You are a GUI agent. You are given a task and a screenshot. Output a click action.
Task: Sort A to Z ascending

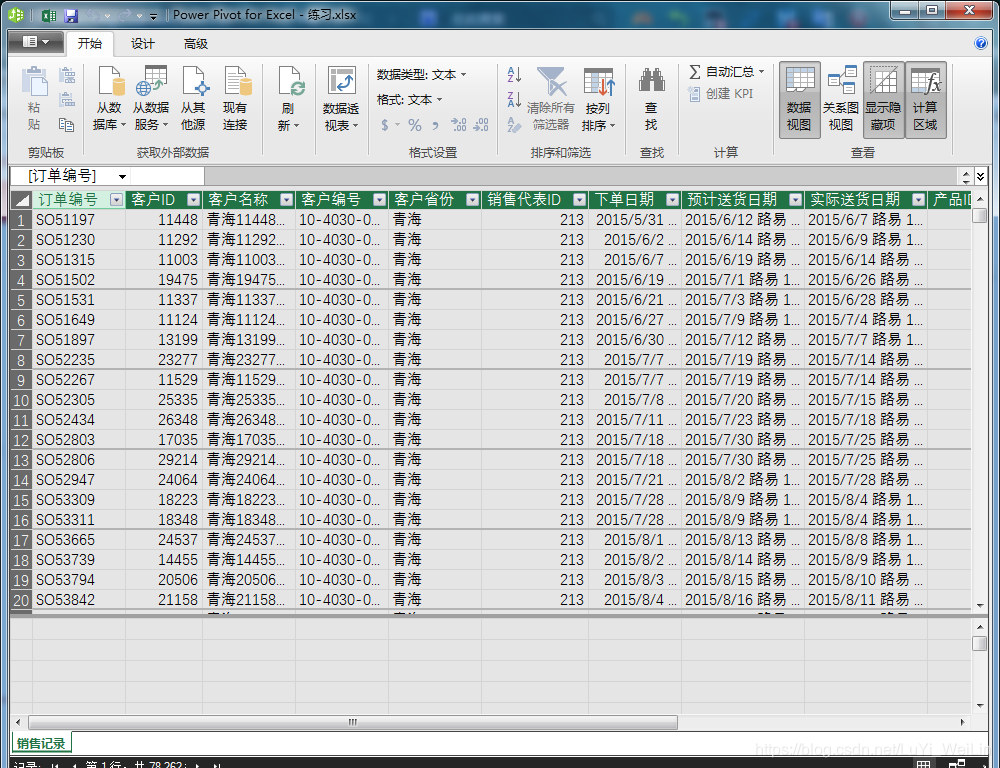[514, 75]
